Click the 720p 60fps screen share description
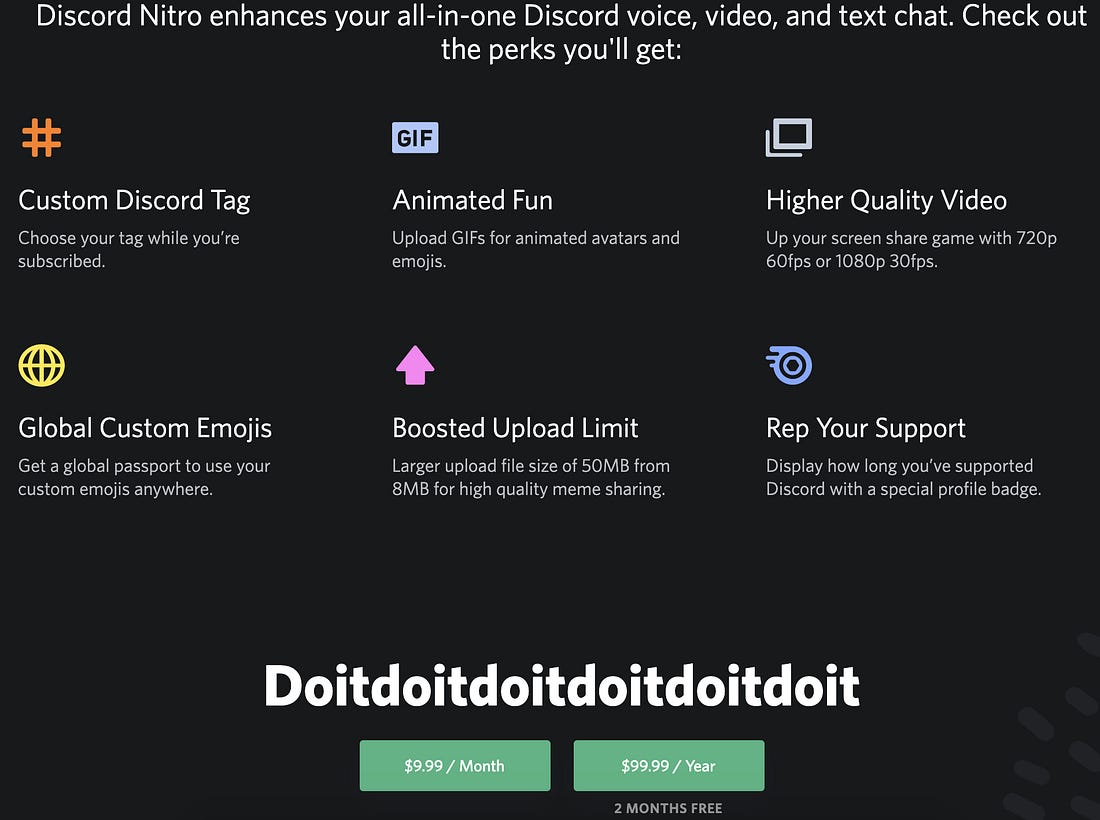Screen dimensions: 1100x820 [x=911, y=250]
